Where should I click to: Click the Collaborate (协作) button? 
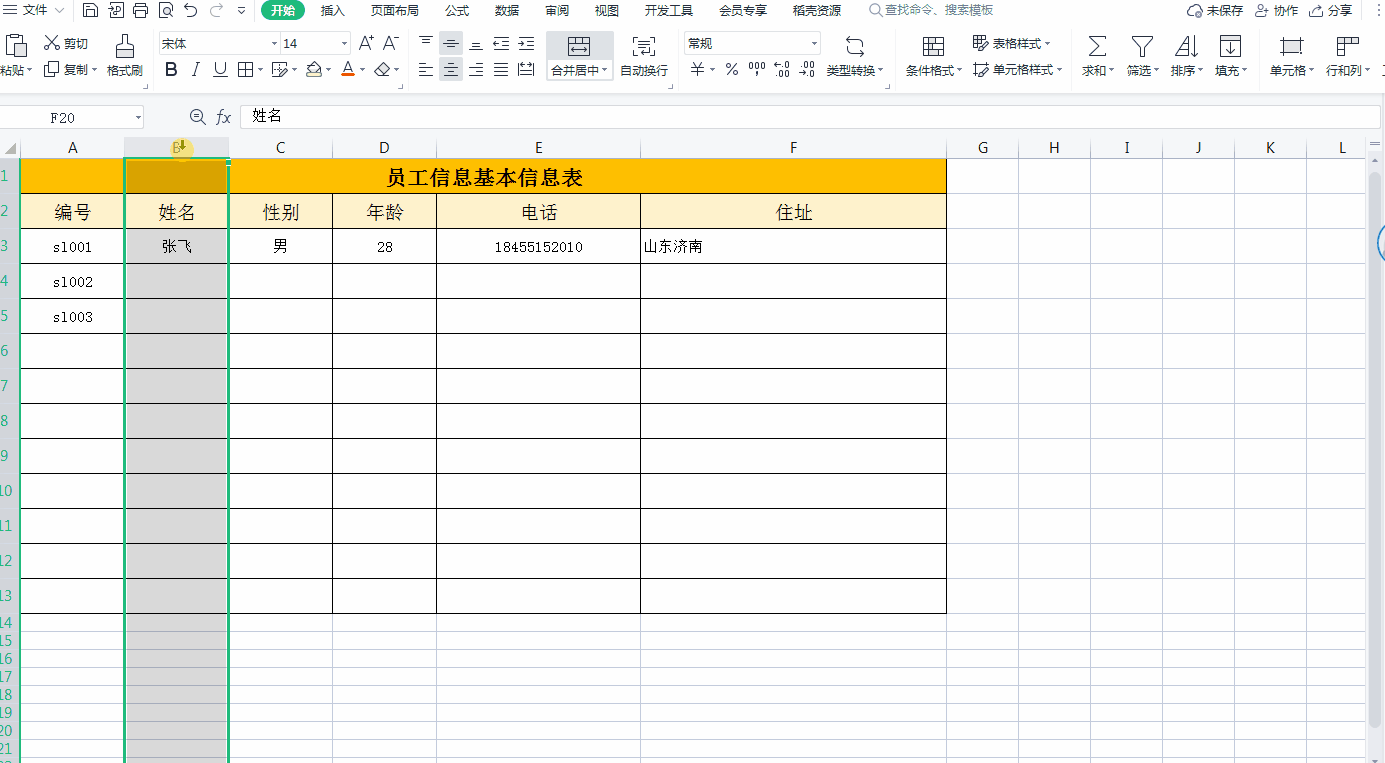(x=1276, y=11)
